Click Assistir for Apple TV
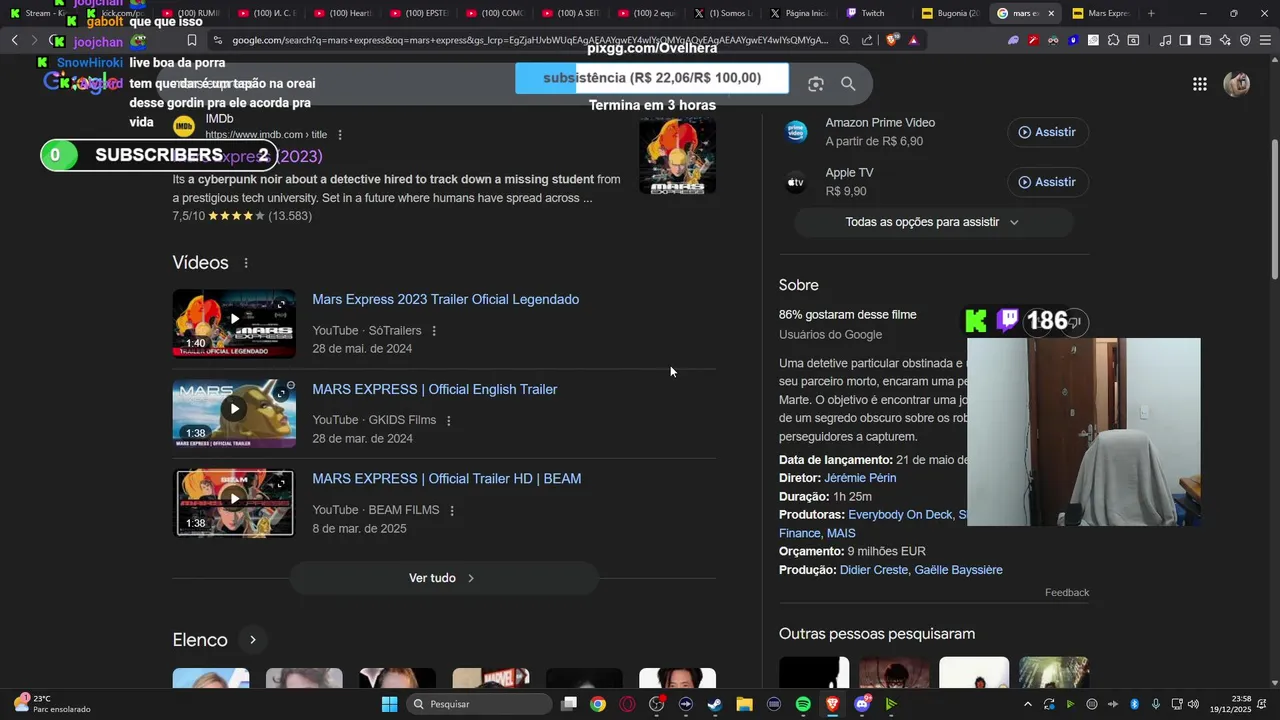The width and height of the screenshot is (1280, 720). pyautogui.click(x=1047, y=182)
